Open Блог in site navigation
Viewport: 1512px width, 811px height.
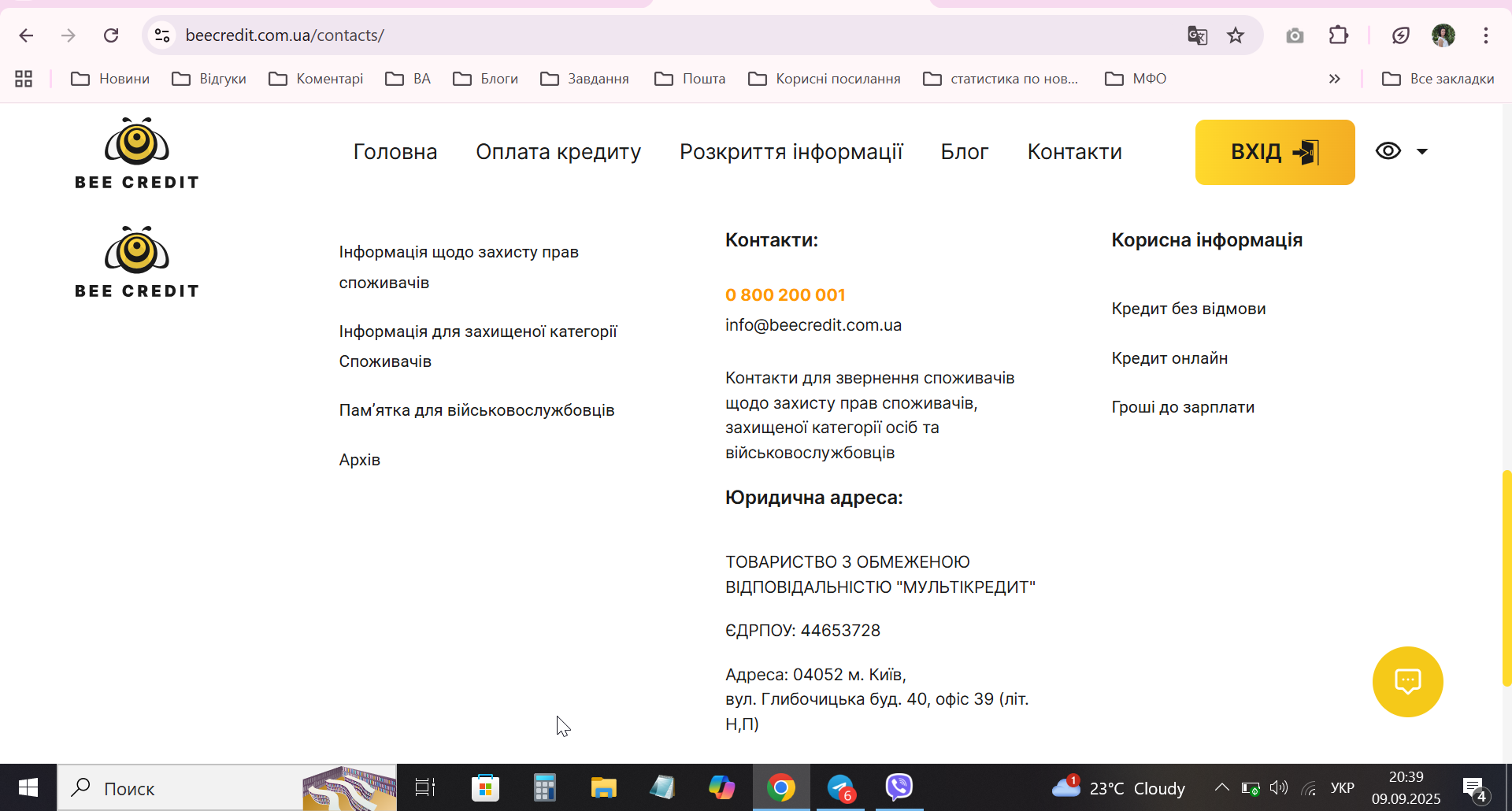tap(964, 152)
